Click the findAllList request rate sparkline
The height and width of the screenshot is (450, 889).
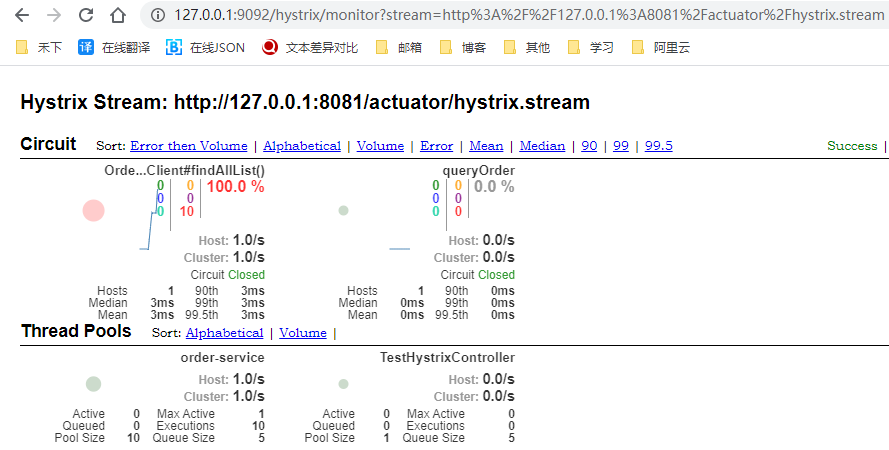(151, 218)
